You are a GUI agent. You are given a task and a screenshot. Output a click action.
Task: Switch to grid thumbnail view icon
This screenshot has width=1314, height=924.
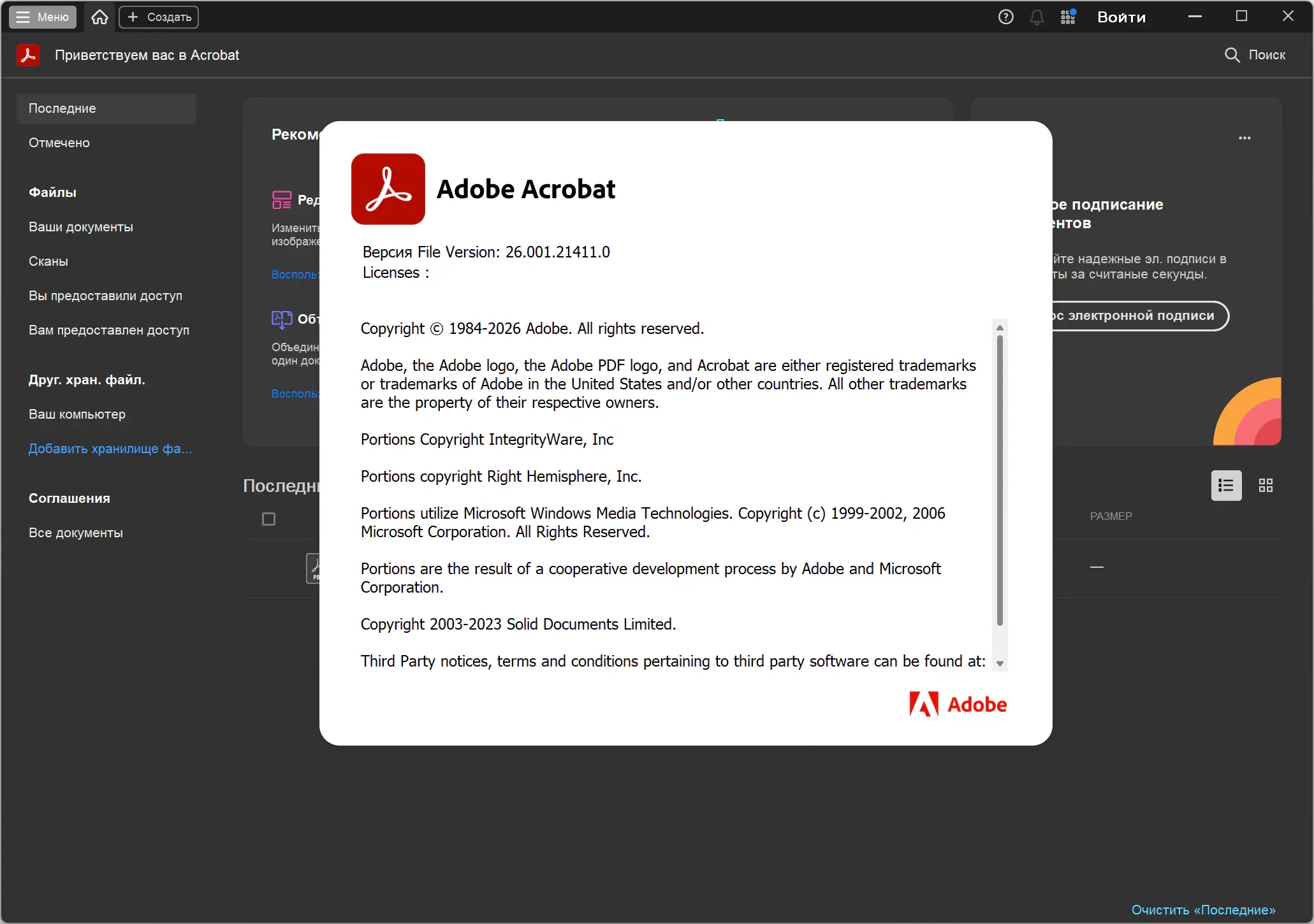(1266, 486)
